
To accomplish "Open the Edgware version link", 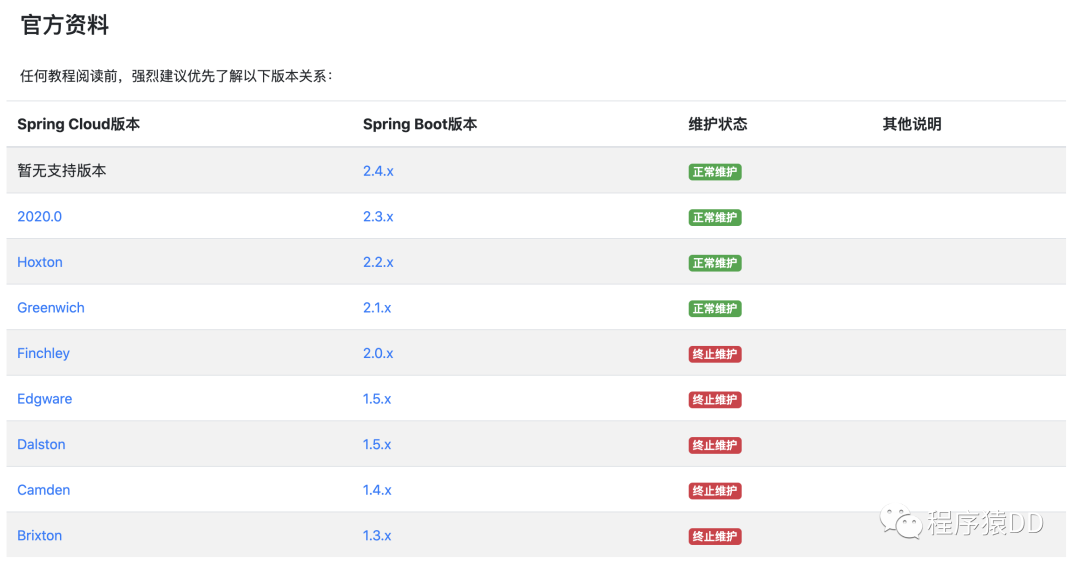I will (45, 399).
